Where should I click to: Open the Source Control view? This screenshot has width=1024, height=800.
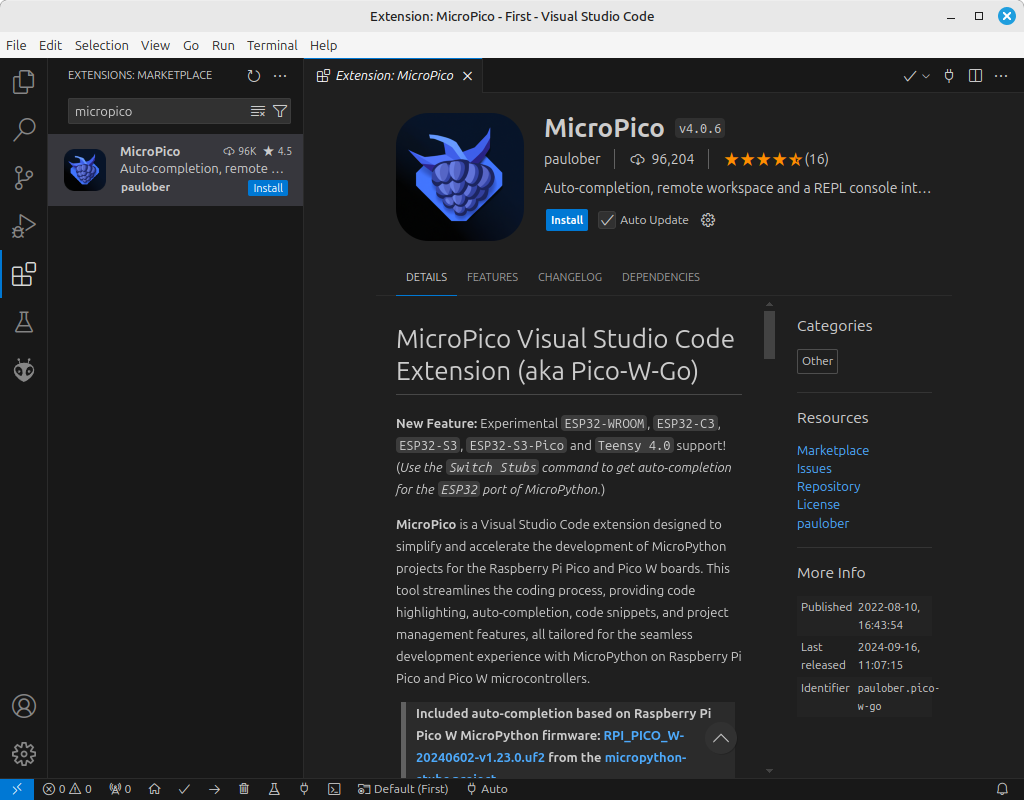24,178
